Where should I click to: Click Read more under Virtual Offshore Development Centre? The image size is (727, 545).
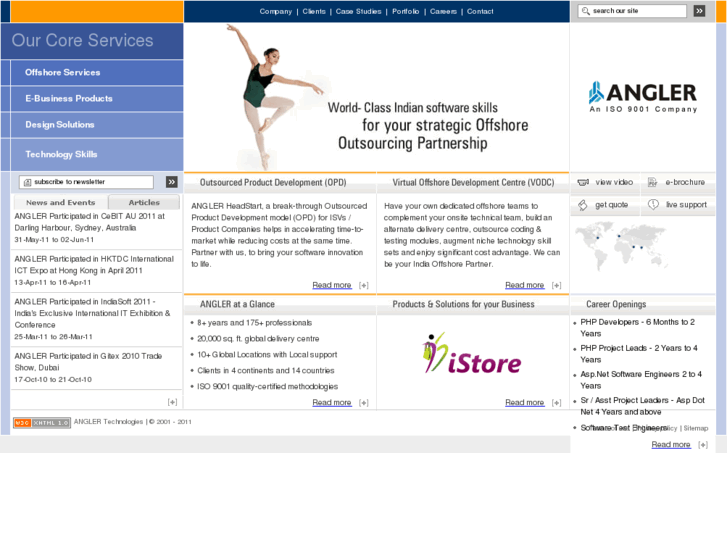524,285
